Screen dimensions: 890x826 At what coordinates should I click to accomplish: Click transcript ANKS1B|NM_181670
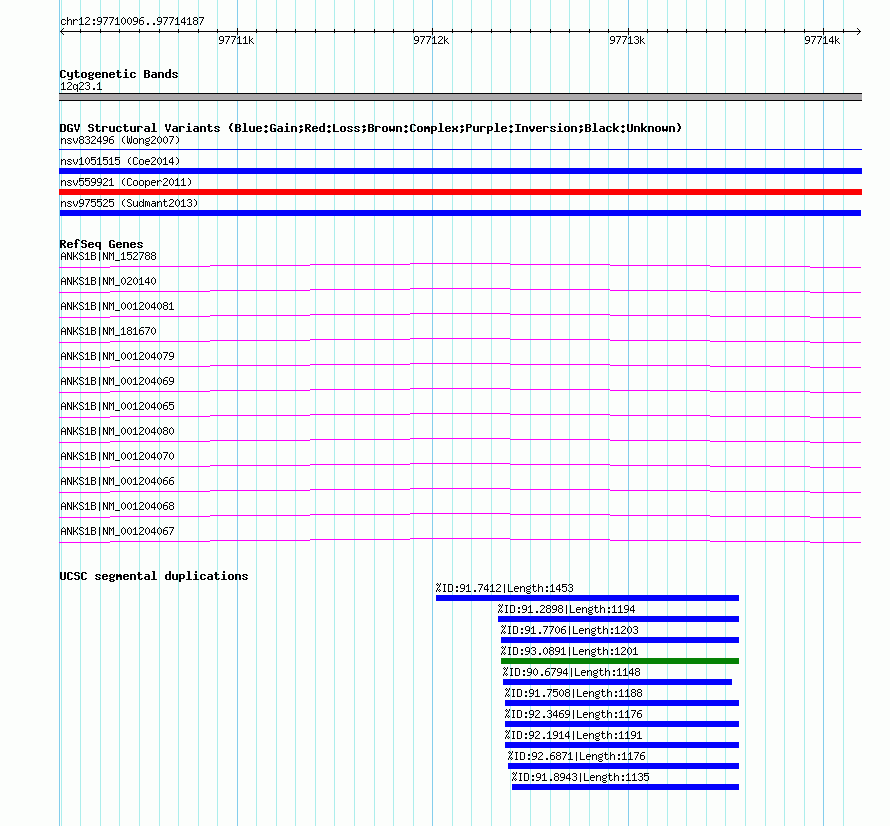tap(108, 331)
